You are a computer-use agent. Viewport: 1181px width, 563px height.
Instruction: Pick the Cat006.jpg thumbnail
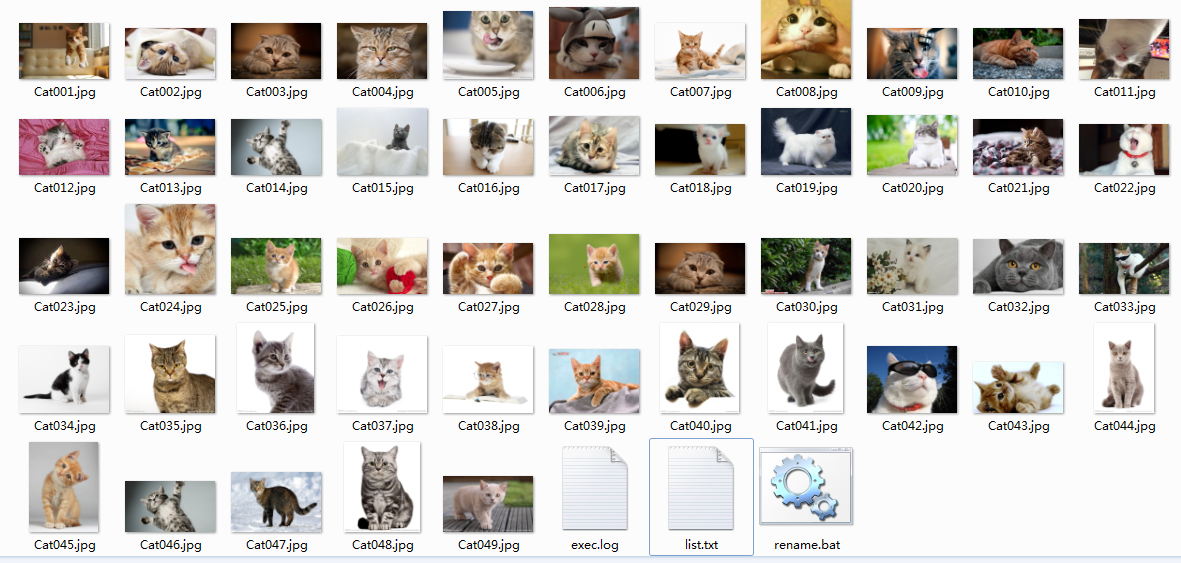point(594,43)
